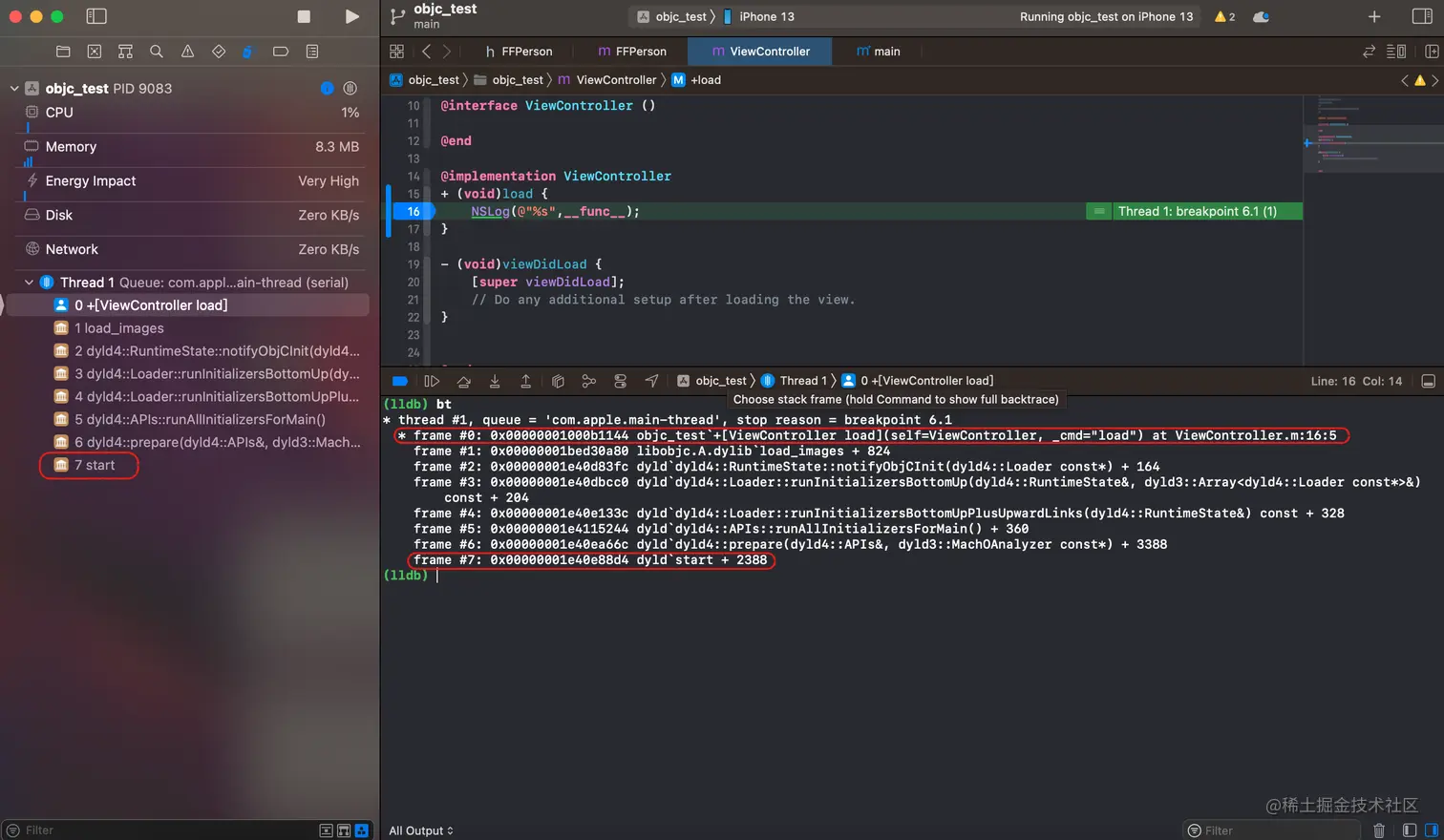Viewport: 1444px width, 840px height.
Task: Hide the debug area
Action: [x=1429, y=381]
